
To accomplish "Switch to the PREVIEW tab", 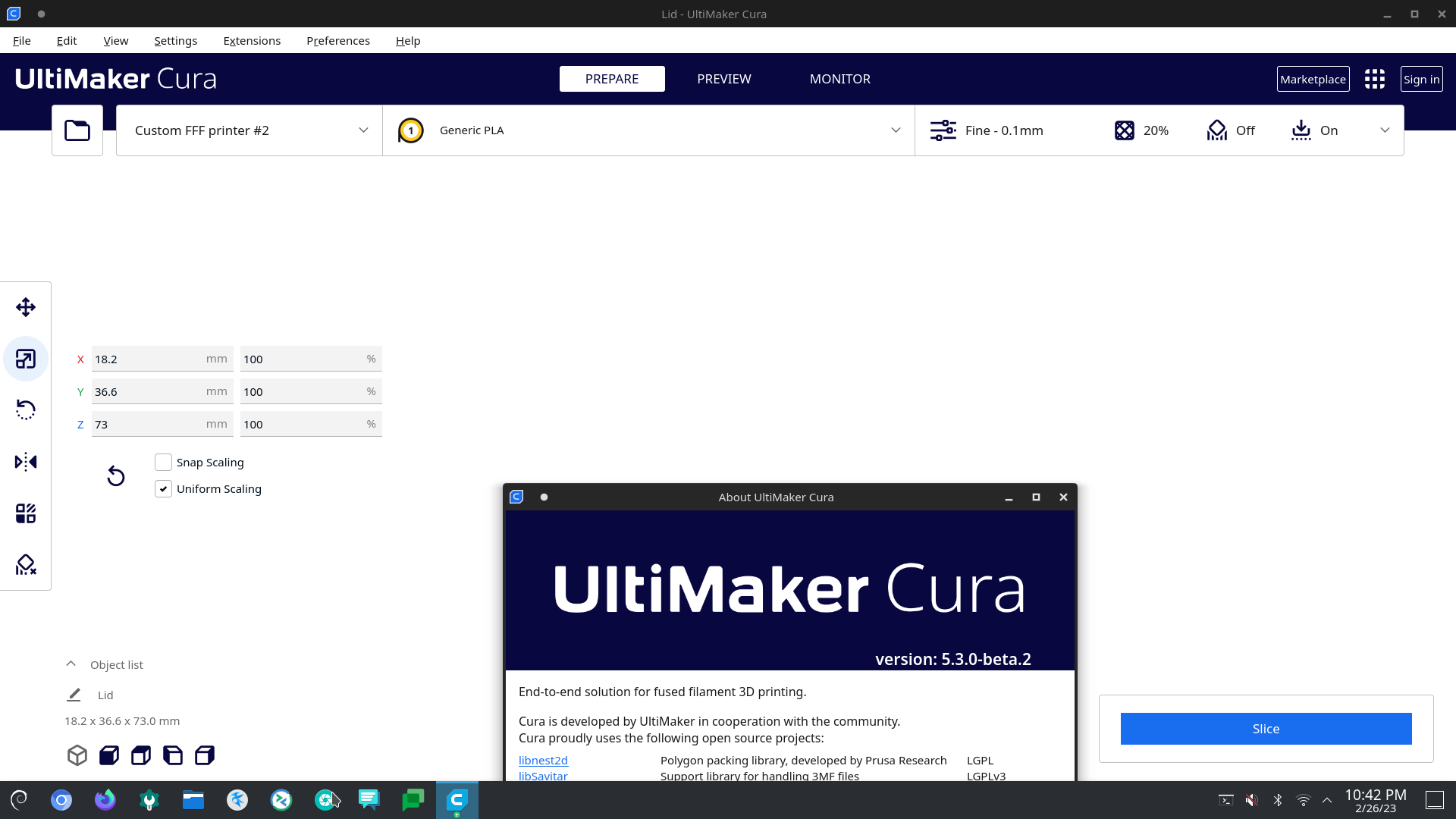I will [723, 78].
